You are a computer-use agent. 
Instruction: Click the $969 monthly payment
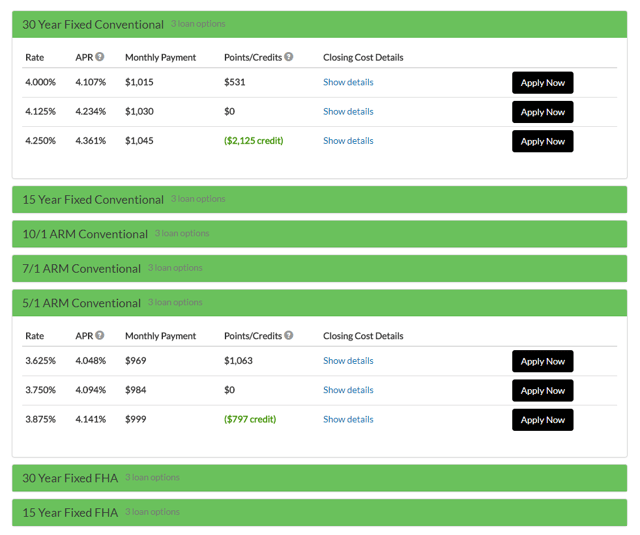click(136, 361)
